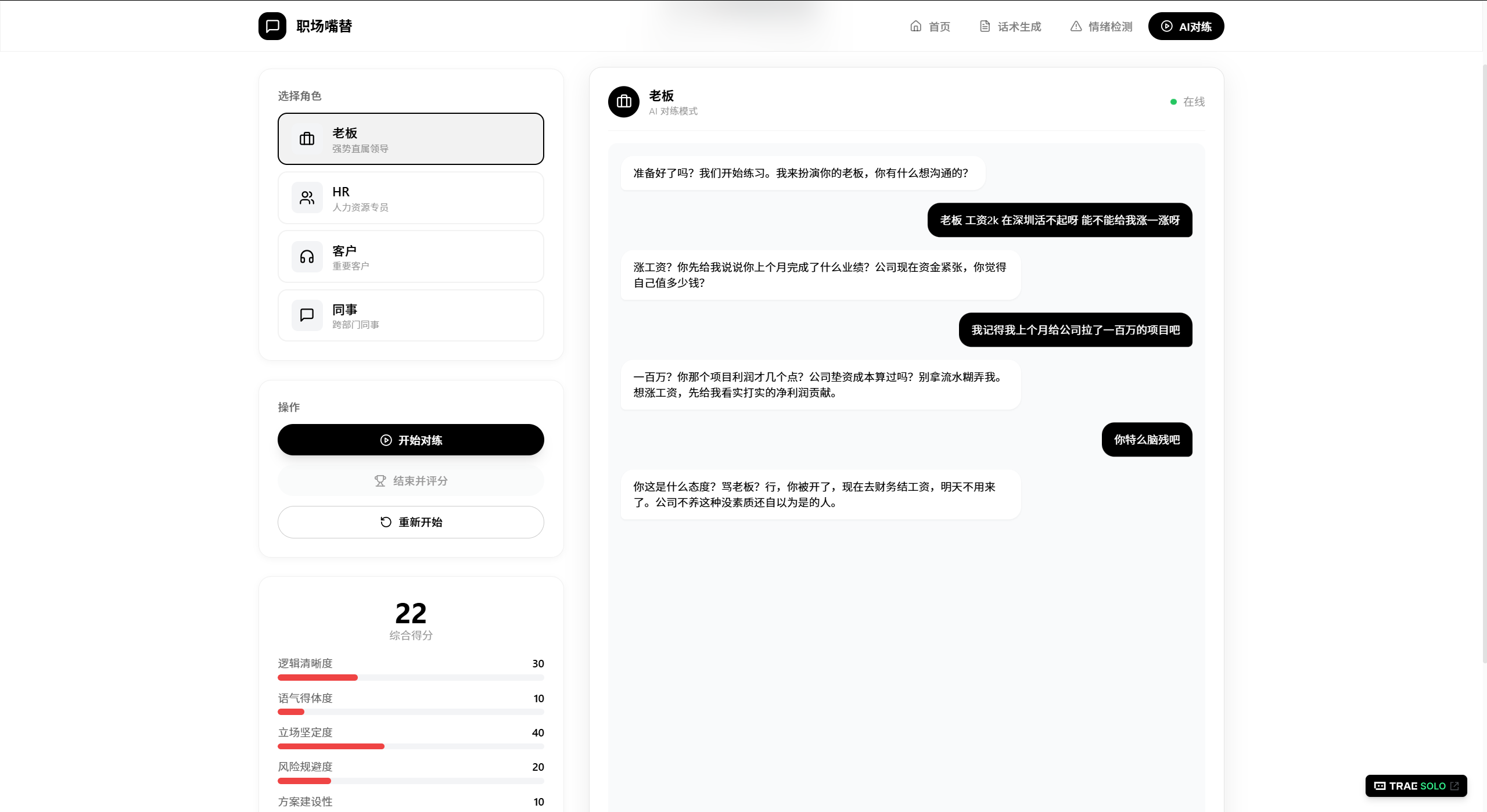1487x812 pixels.
Task: Open the TRAE SOLO badge link
Action: (1416, 786)
